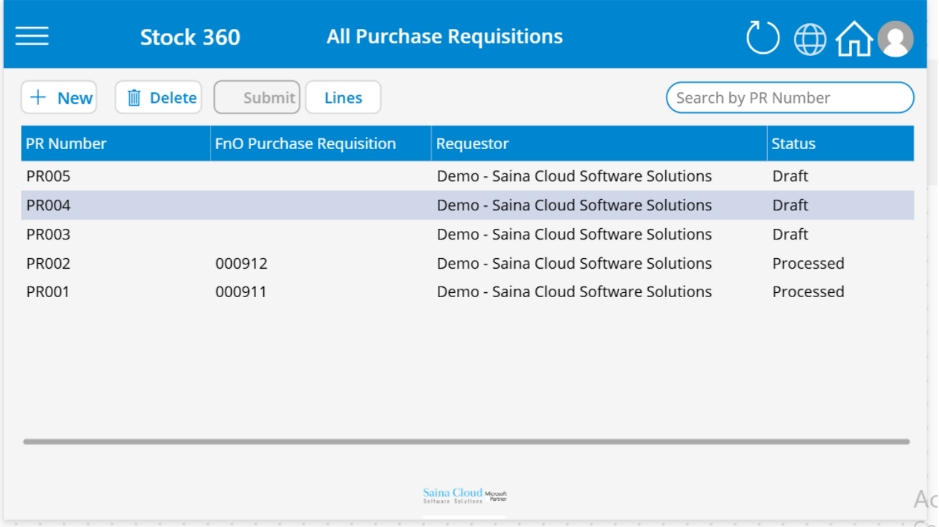Click the Submit button
This screenshot has width=939, height=527.
click(256, 97)
